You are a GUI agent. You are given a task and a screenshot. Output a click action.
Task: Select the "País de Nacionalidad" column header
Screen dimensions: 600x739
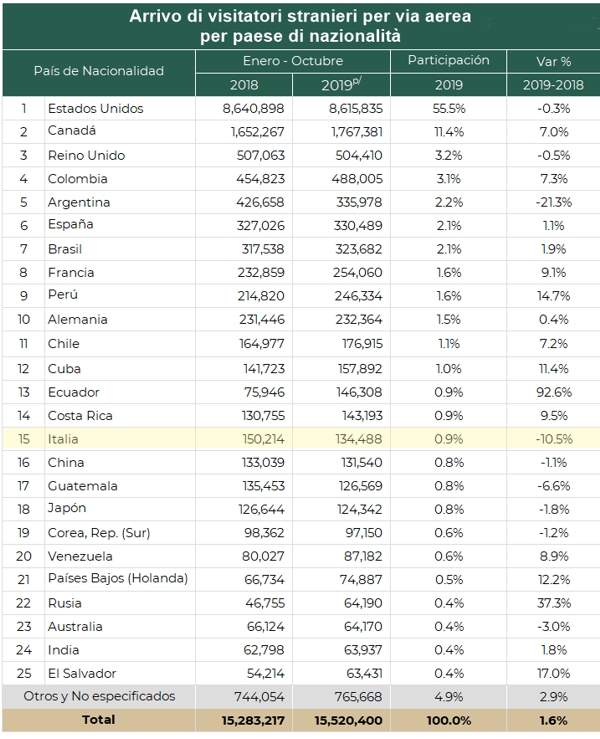tap(98, 72)
